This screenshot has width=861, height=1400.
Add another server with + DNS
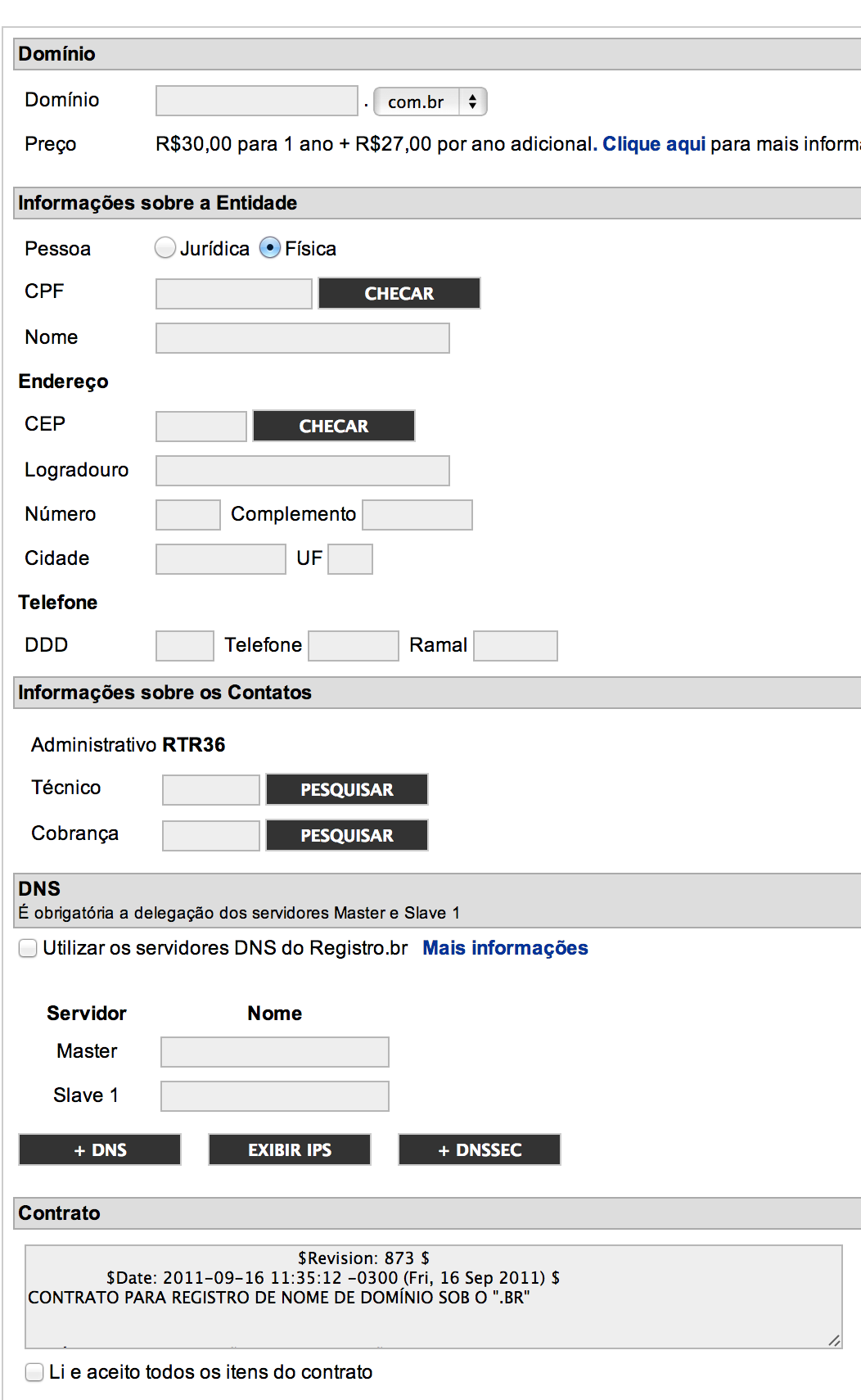point(100,1149)
